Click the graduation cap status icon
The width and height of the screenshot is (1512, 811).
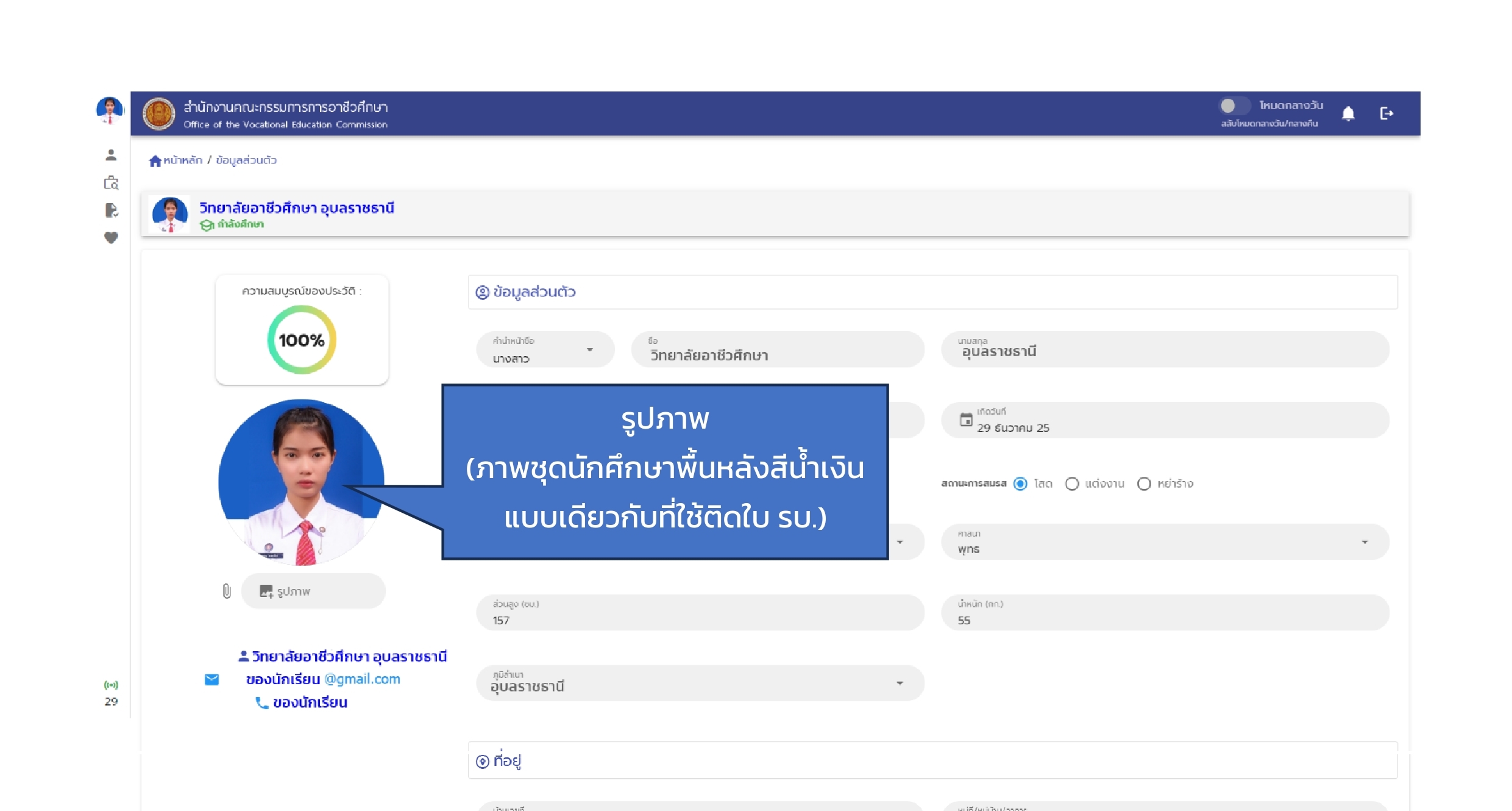click(207, 225)
